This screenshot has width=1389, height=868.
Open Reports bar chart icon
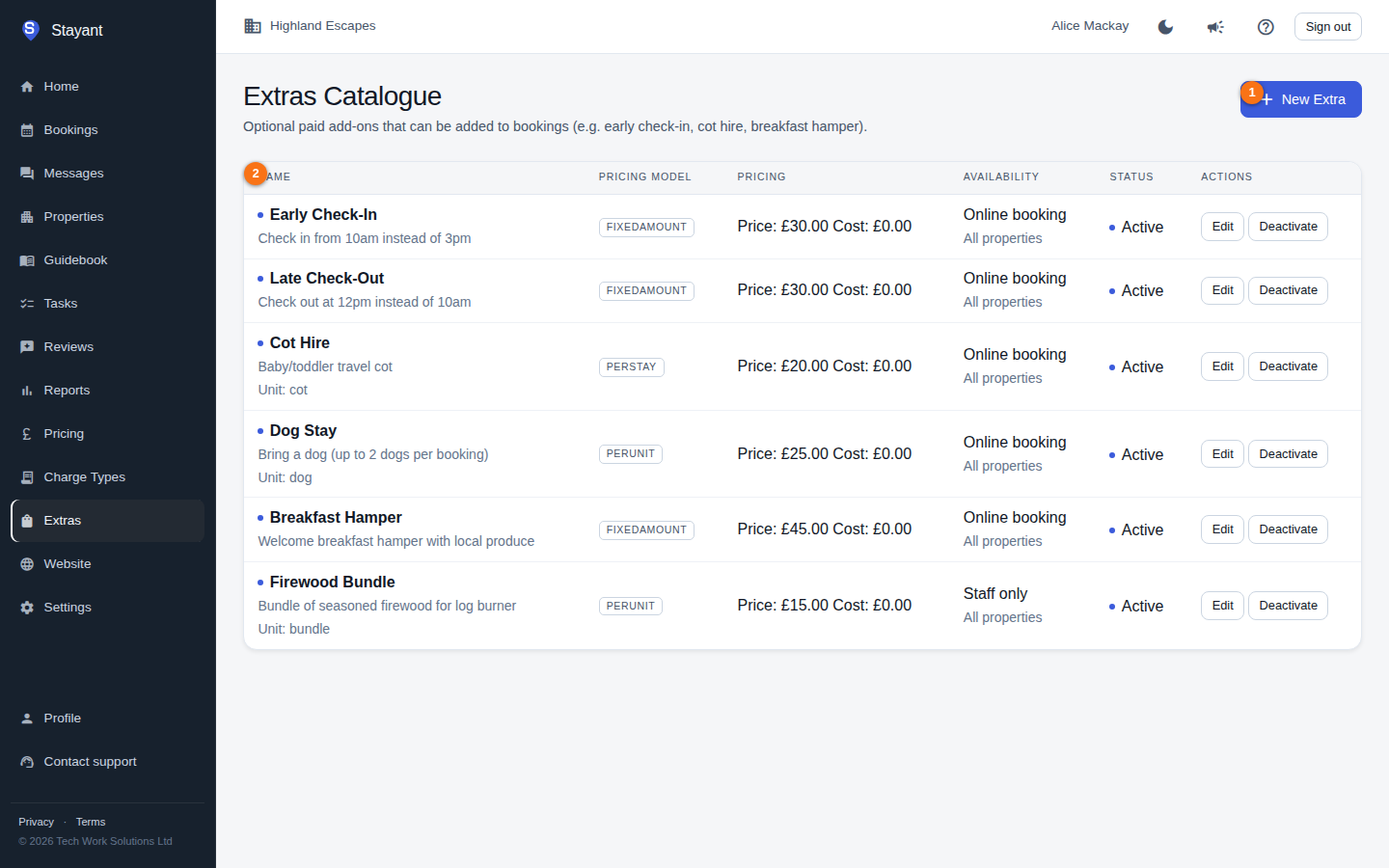click(27, 391)
